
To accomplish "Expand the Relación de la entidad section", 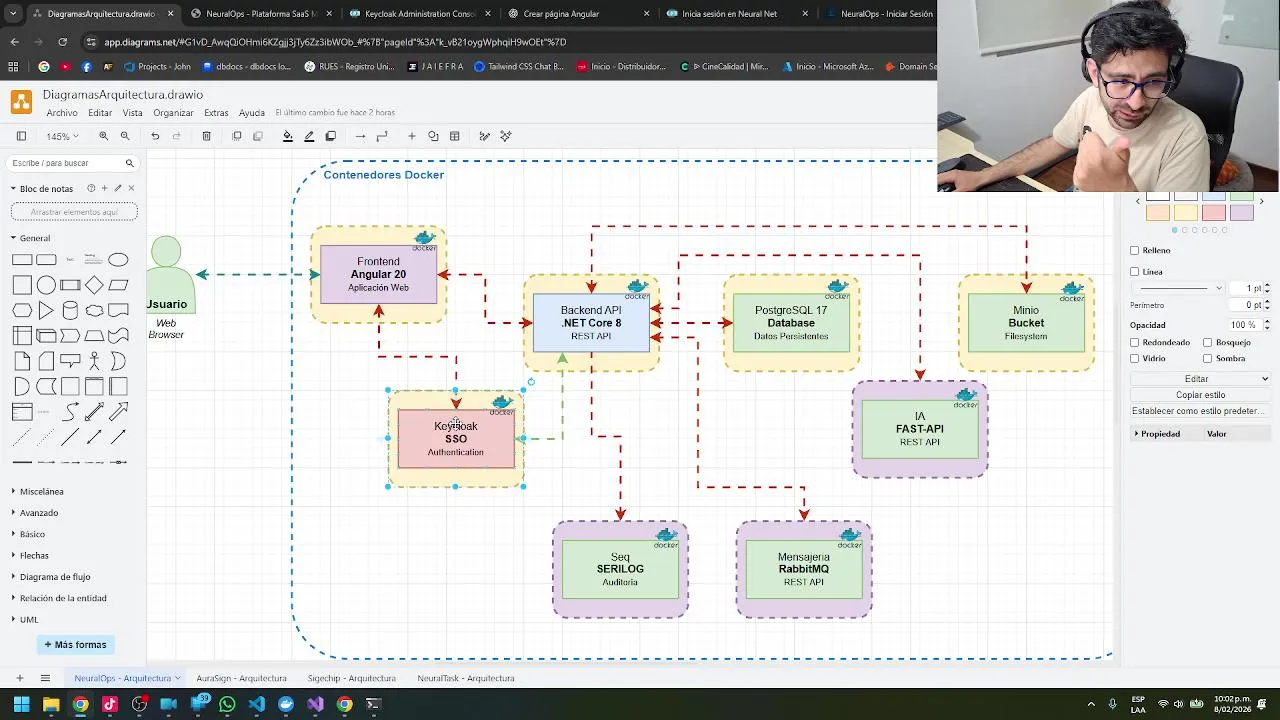I will click(63, 598).
